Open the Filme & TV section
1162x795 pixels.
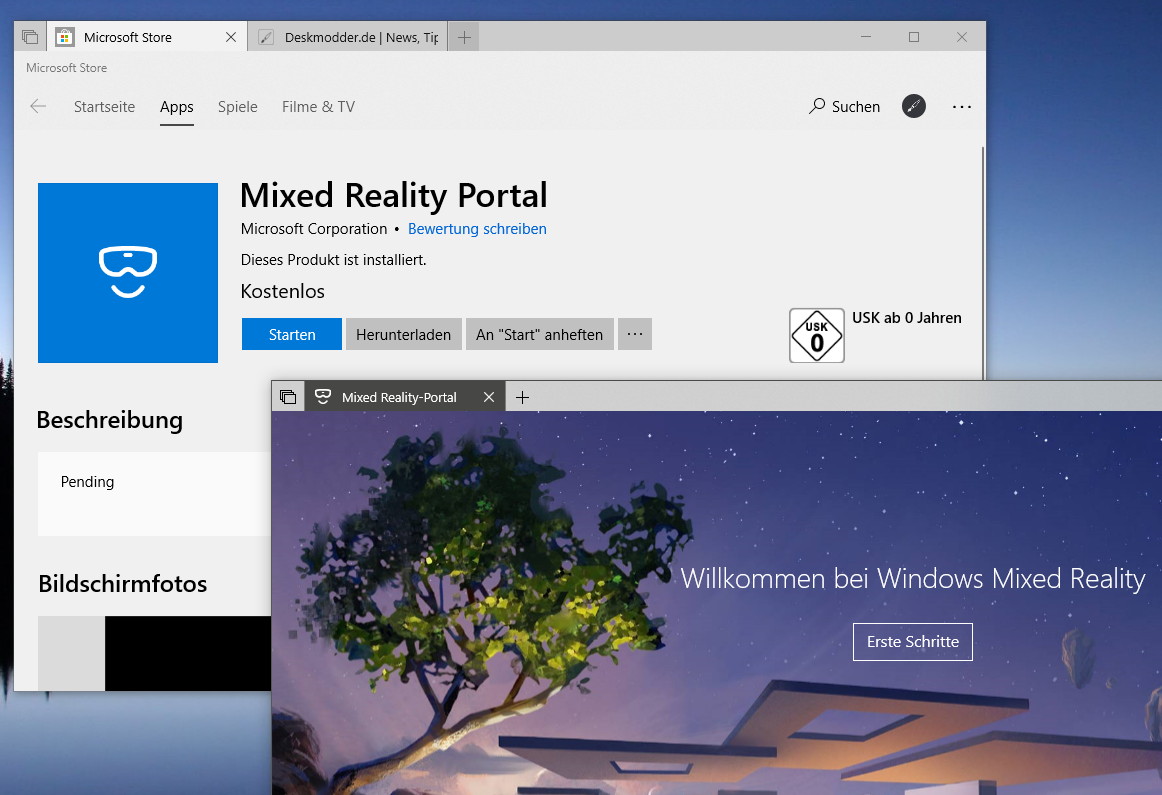pos(319,107)
